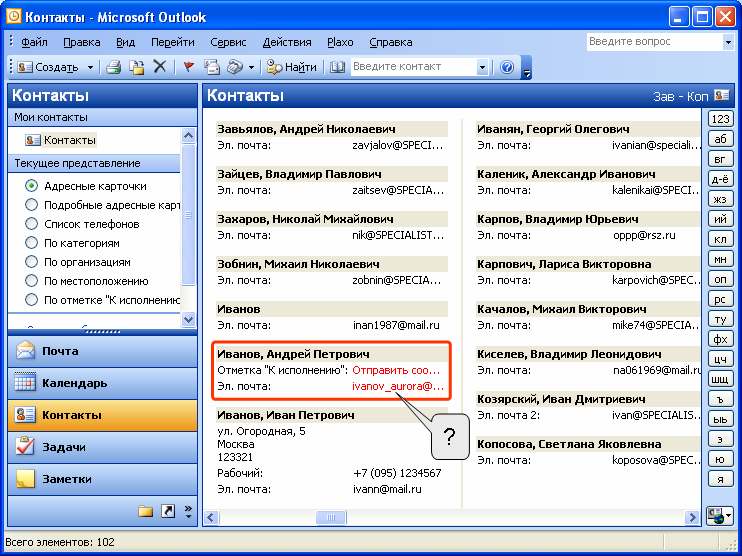
Task: Open Заметки in the navigation pane
Action: (x=102, y=479)
